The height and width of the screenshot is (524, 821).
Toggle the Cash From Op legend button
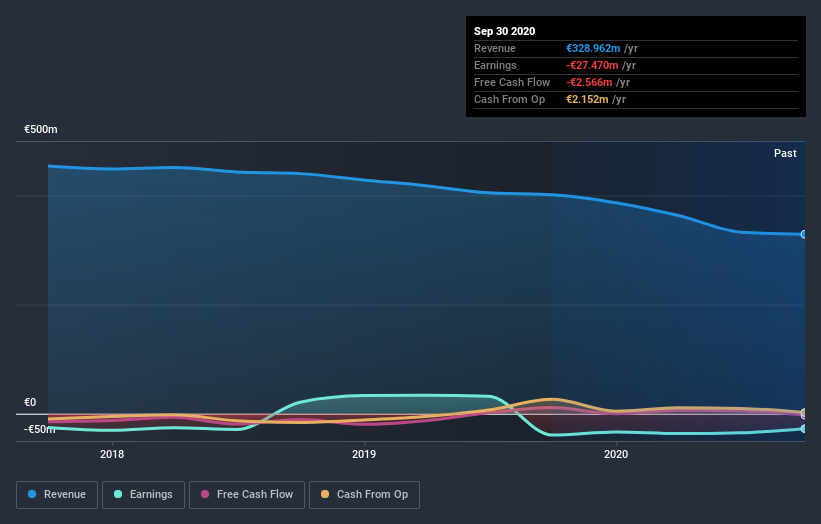pos(364,495)
